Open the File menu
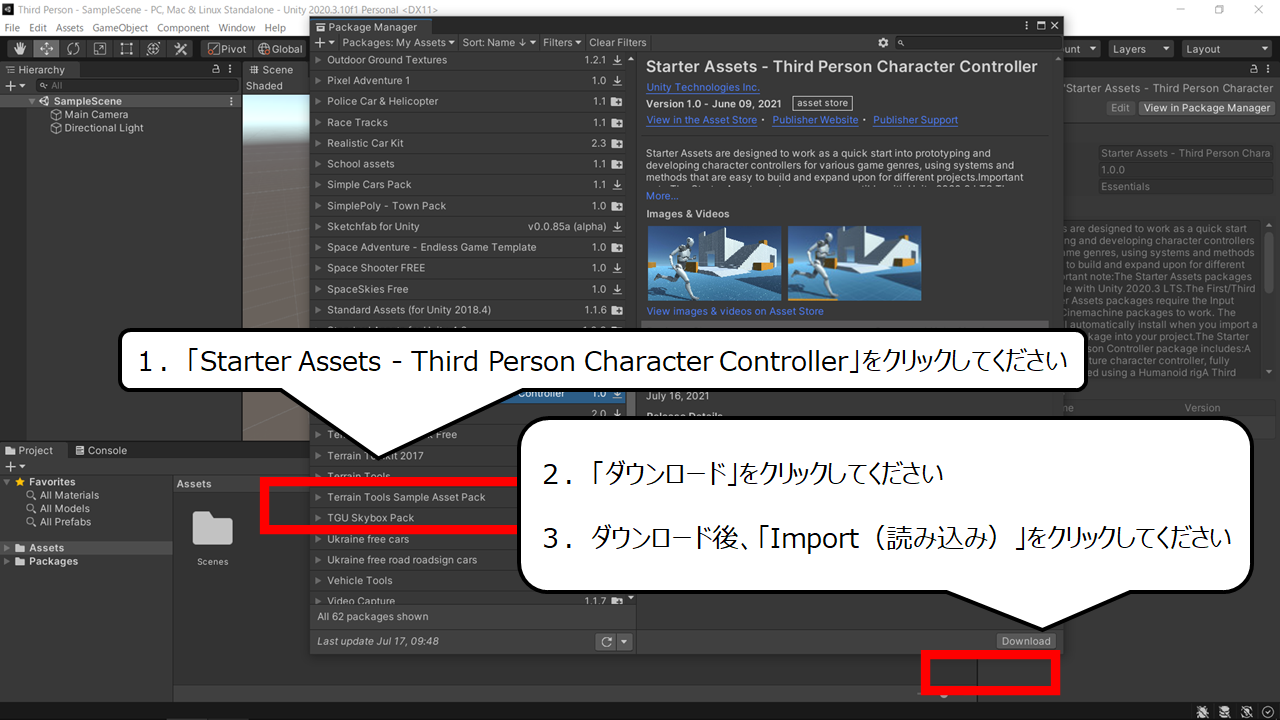This screenshot has width=1280, height=720. click(13, 28)
